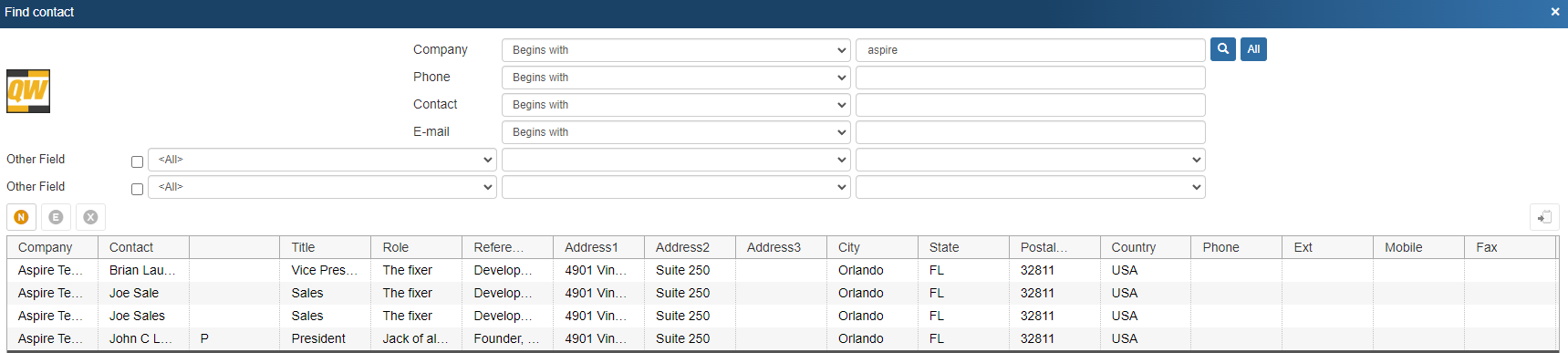Select the John C L president row
This screenshot has width=1568, height=353.
782,338
